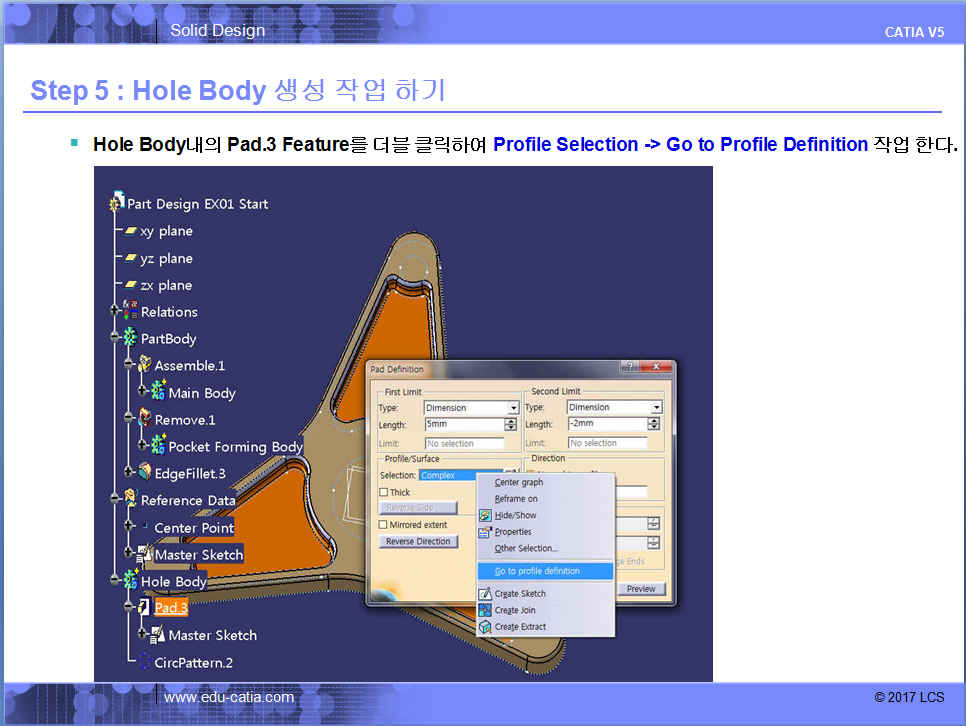The height and width of the screenshot is (726, 966).
Task: Click the Preview button
Action: pos(640,589)
